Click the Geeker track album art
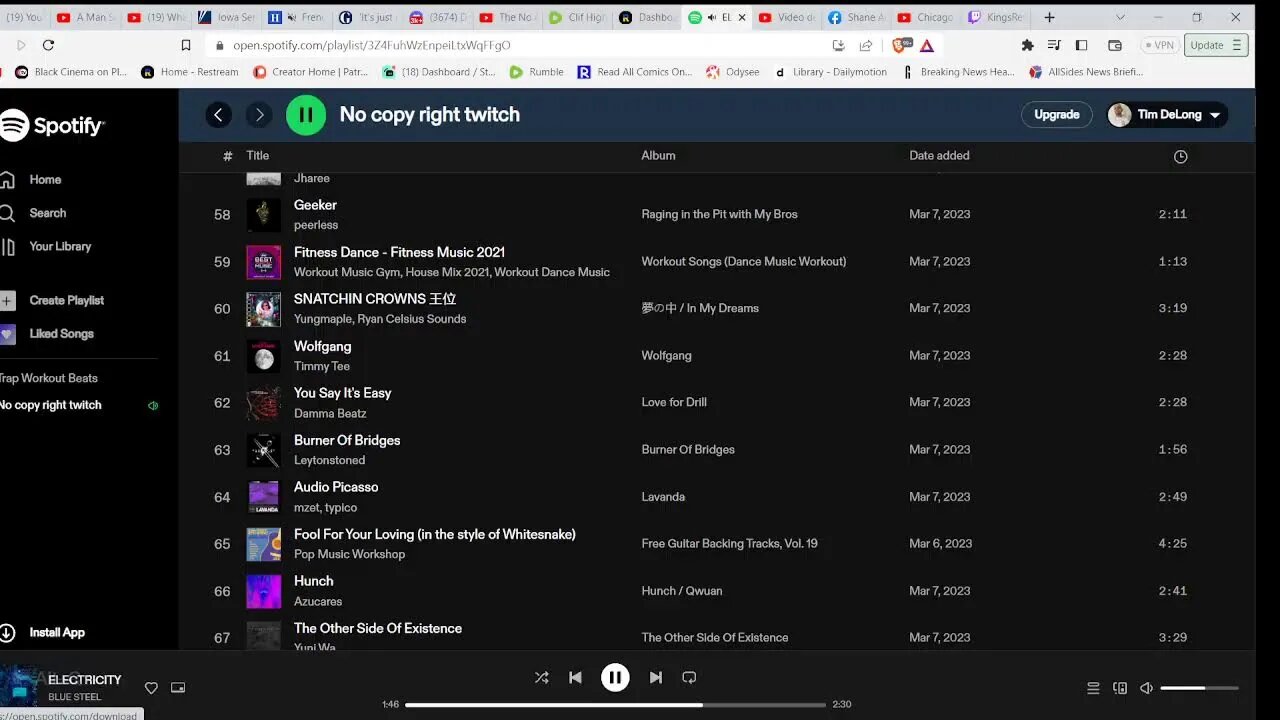The height and width of the screenshot is (720, 1280). (264, 215)
